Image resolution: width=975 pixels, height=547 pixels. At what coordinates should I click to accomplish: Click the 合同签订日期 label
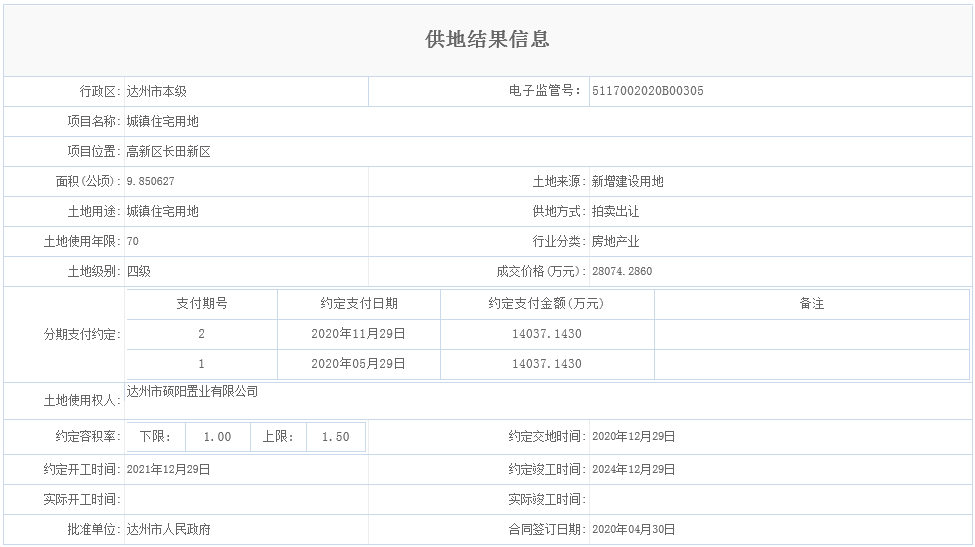tap(547, 529)
